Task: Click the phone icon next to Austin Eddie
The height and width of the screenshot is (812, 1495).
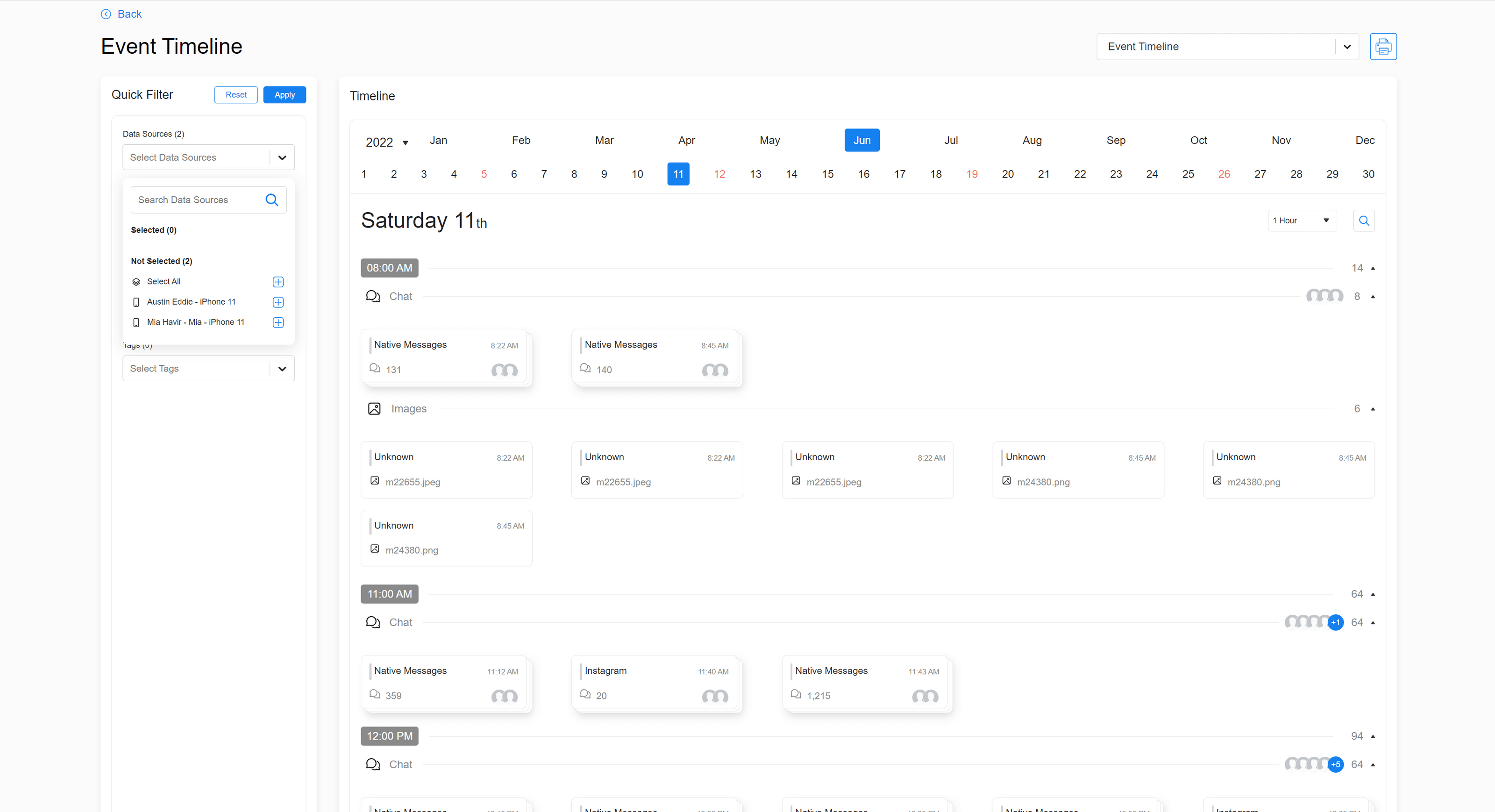Action: (x=136, y=302)
